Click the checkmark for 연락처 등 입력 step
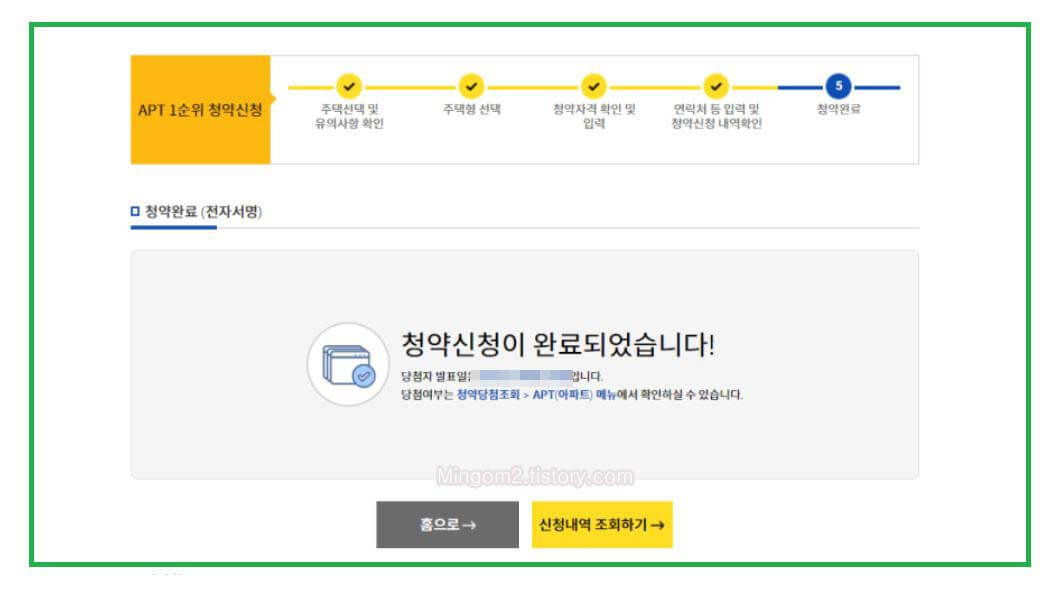This screenshot has width=1059, height=594. (x=717, y=87)
